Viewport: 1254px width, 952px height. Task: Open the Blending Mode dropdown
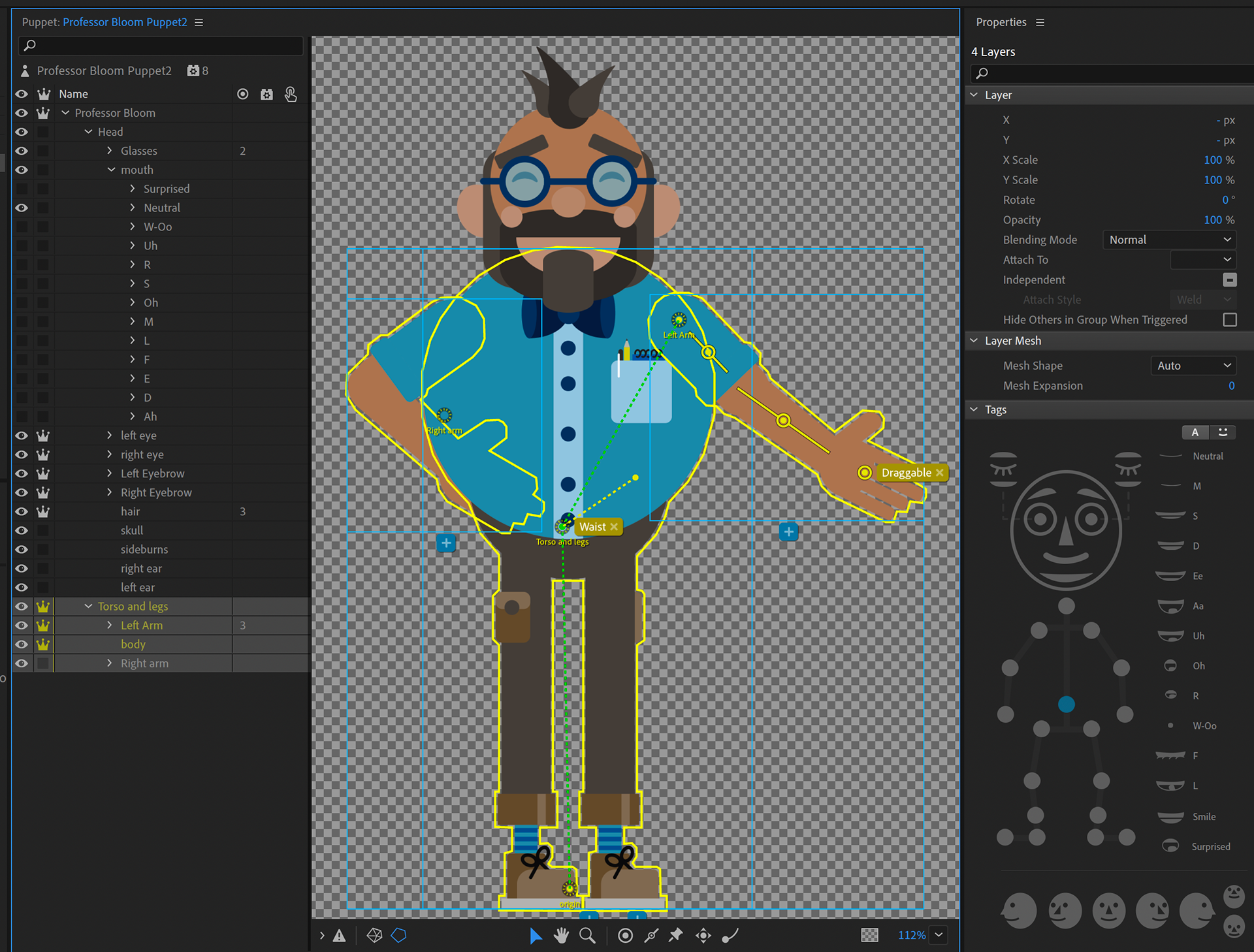point(1169,240)
